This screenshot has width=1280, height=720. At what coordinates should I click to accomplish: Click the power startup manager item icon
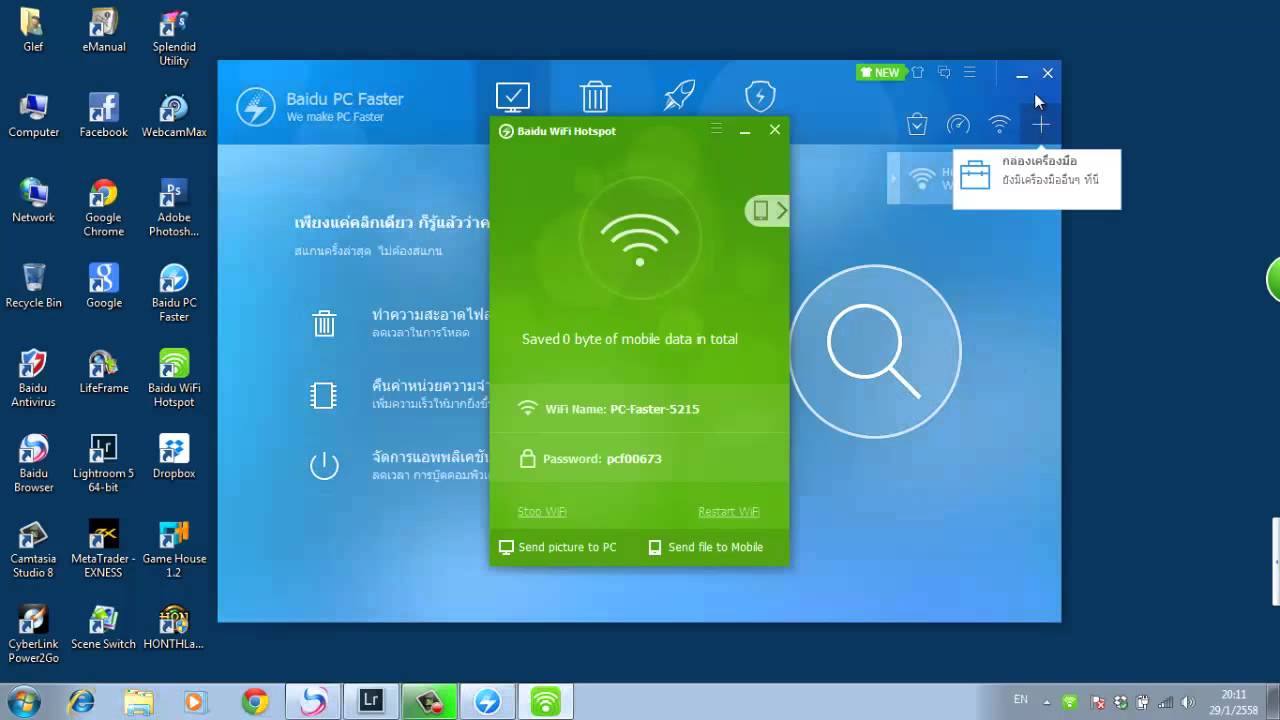(324, 465)
